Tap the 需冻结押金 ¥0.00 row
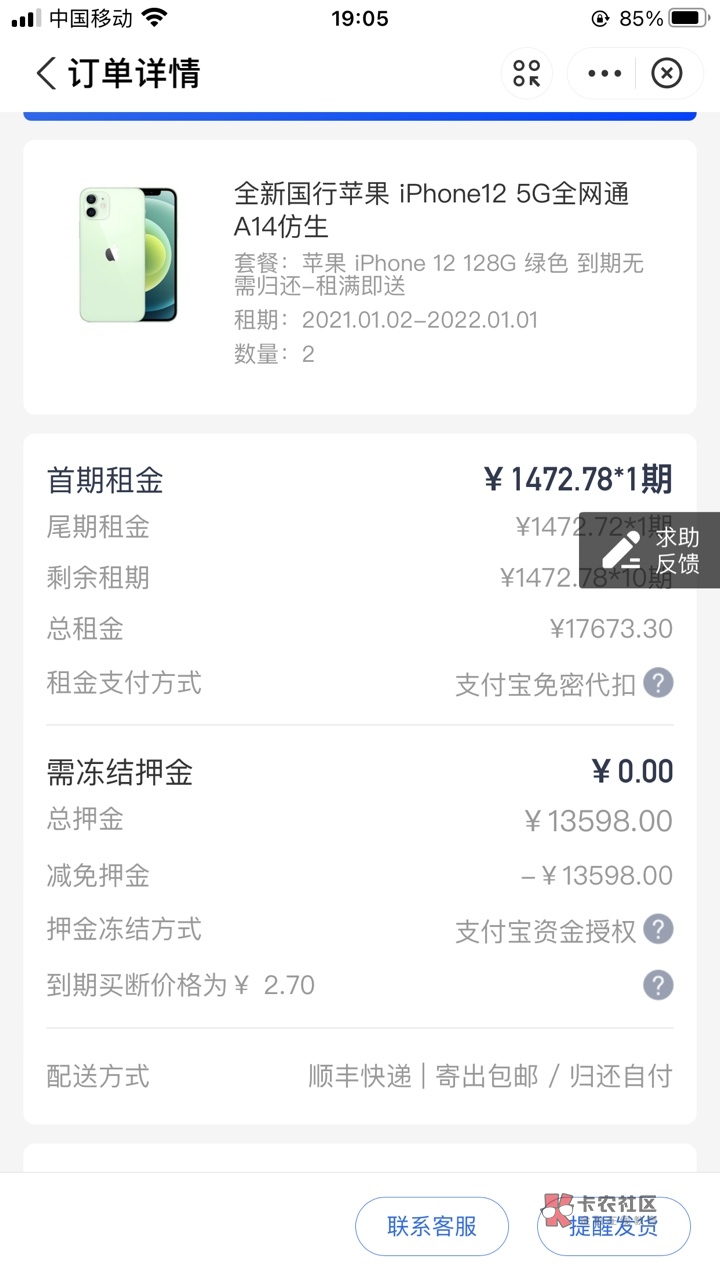 (360, 772)
